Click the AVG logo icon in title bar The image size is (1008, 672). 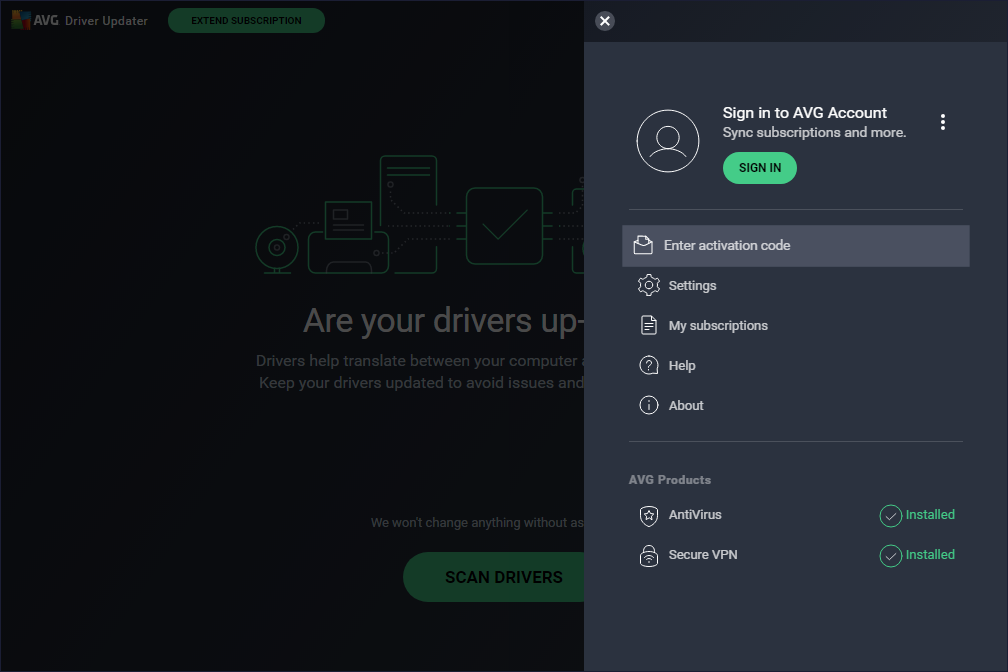point(21,20)
